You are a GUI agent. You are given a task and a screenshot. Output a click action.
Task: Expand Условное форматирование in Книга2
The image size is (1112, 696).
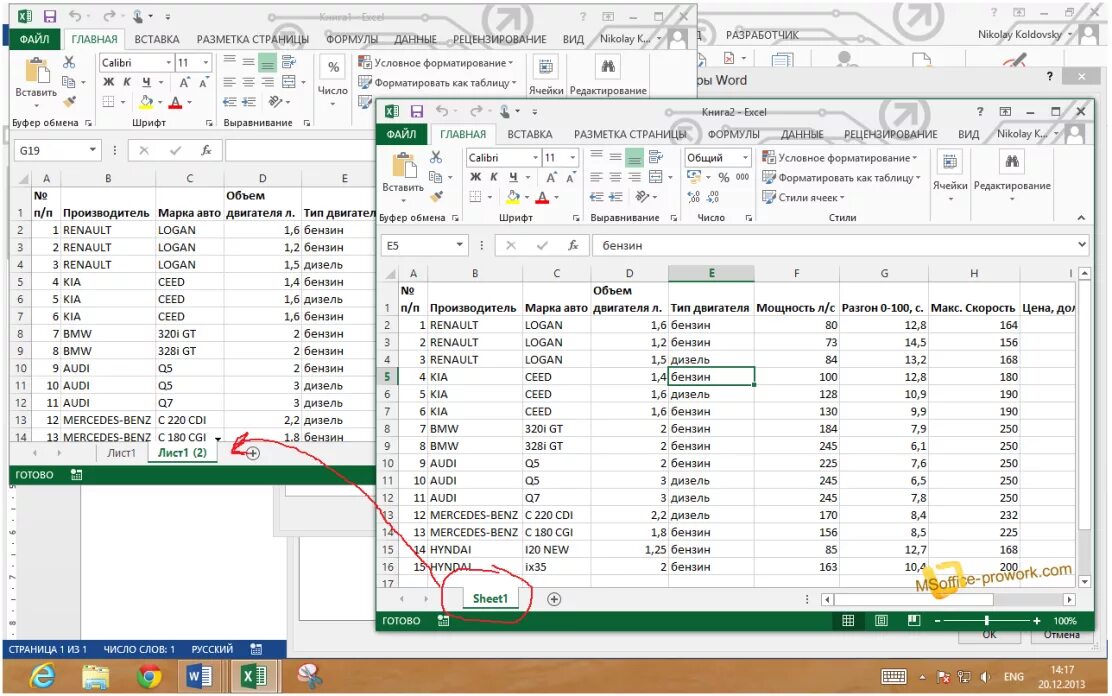pyautogui.click(x=840, y=158)
